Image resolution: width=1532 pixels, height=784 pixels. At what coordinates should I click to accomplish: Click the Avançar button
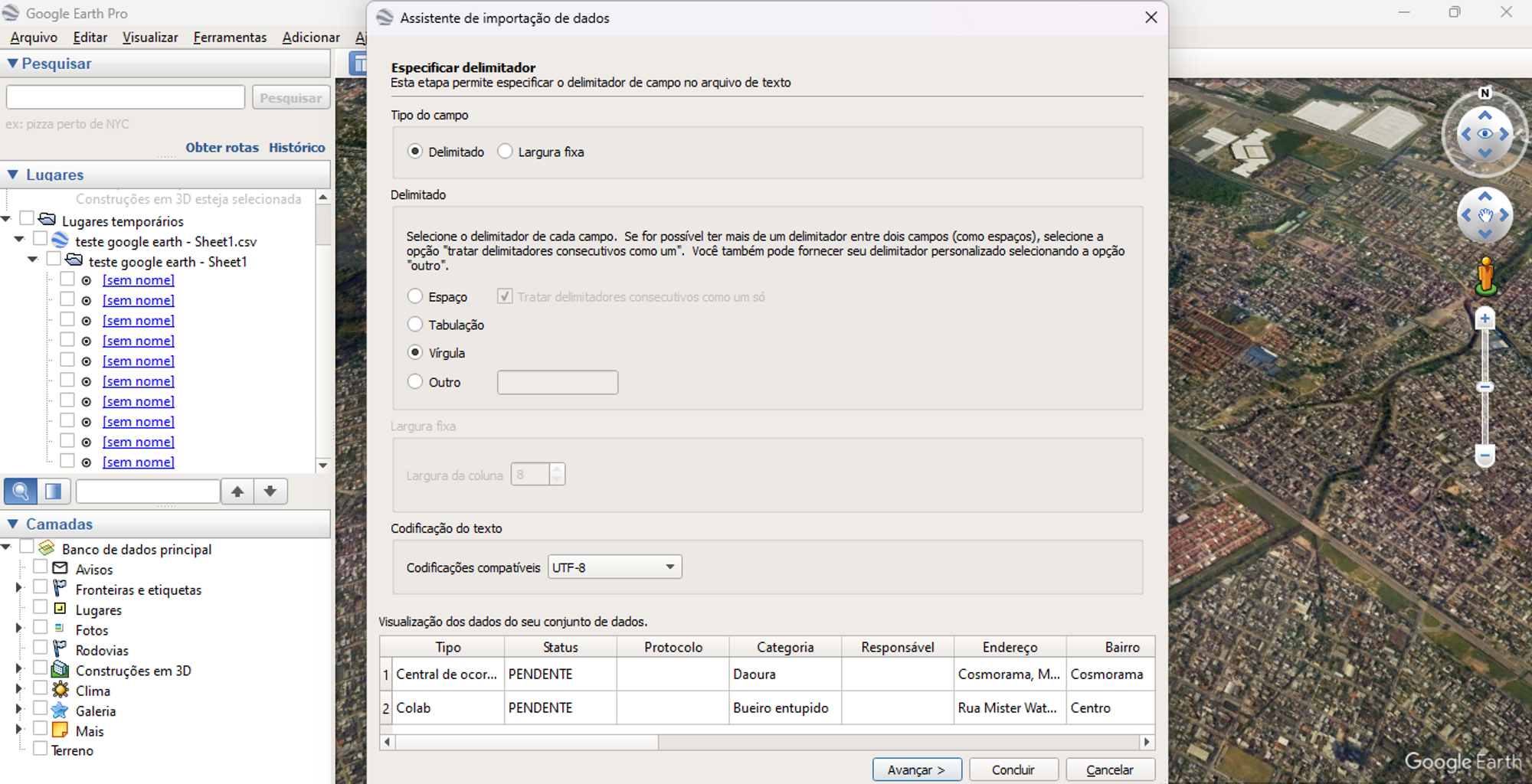click(917, 769)
